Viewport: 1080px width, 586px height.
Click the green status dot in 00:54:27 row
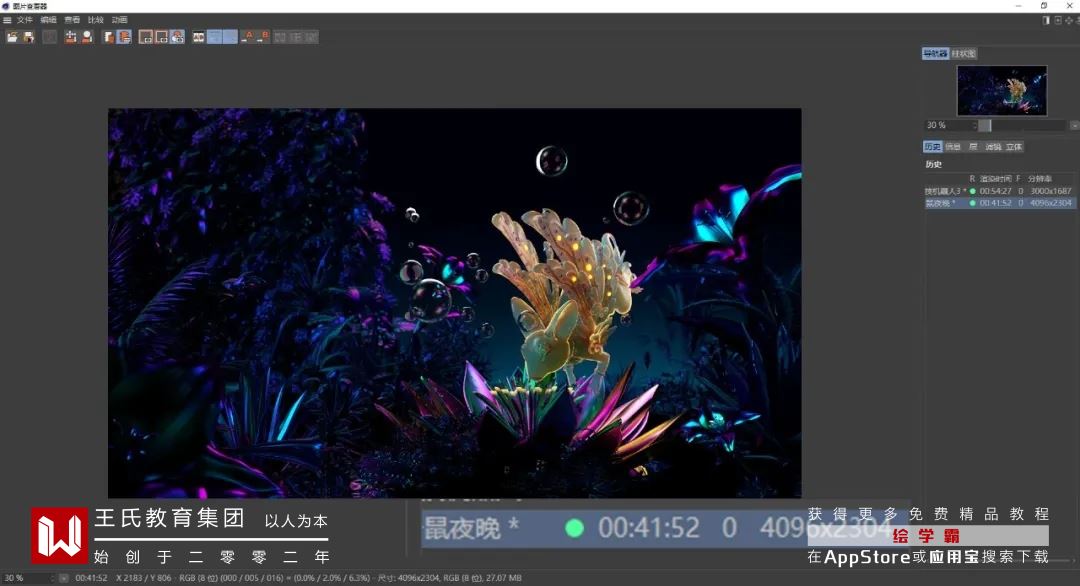click(973, 191)
